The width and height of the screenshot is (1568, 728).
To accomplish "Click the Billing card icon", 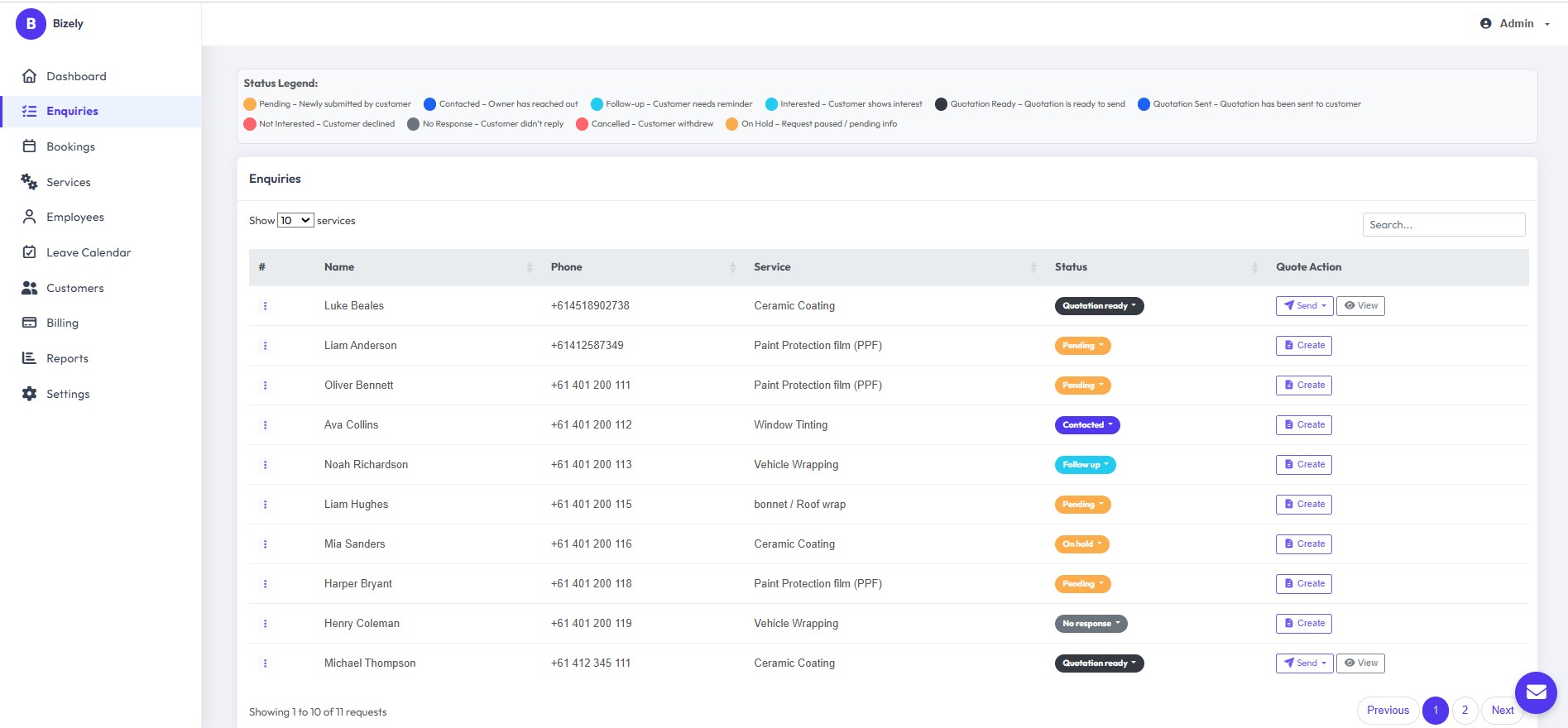I will (29, 323).
